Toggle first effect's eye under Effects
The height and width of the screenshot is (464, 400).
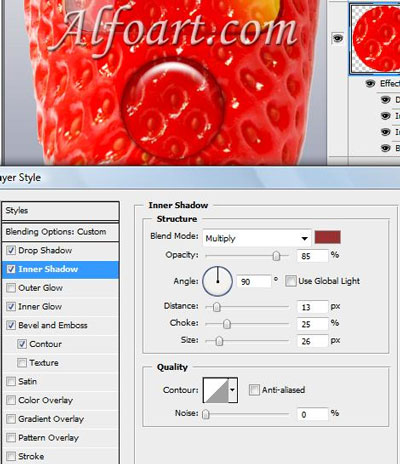click(385, 100)
